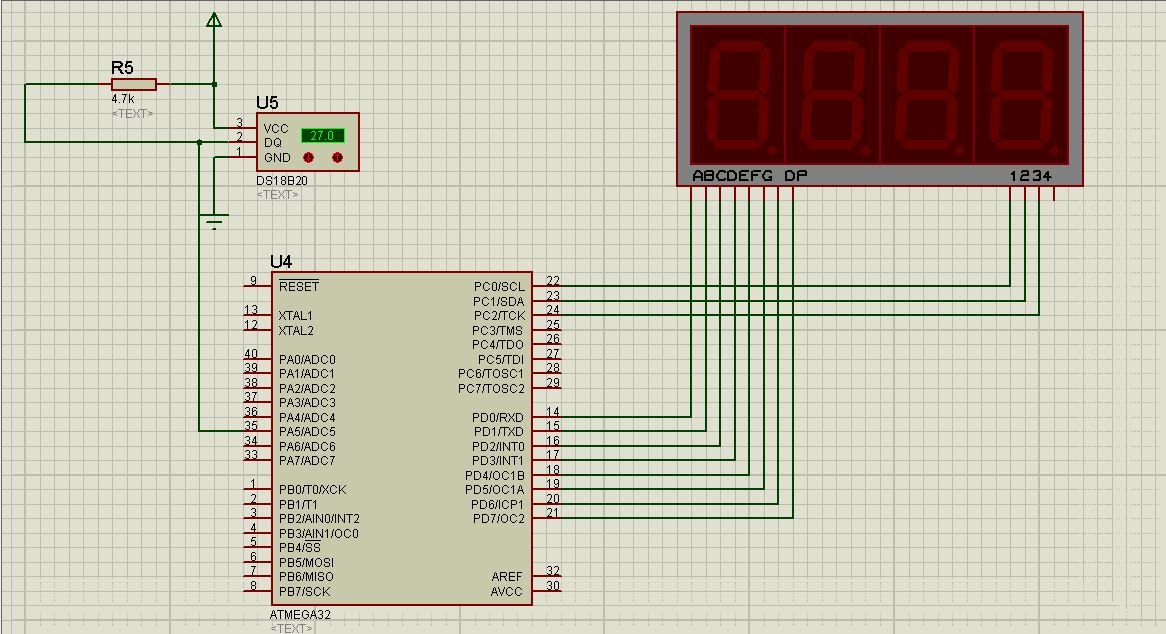Click the ABCDEFG segment label on display
The height and width of the screenshot is (634, 1166).
pyautogui.click(x=732, y=176)
